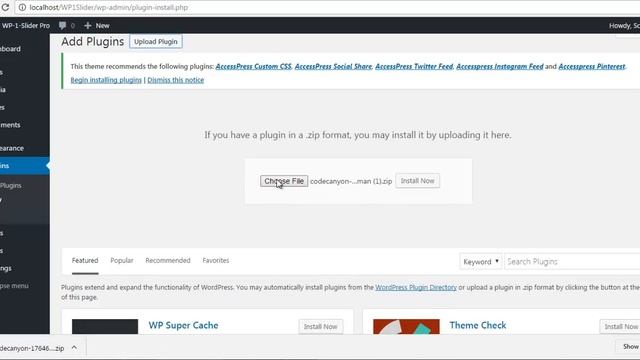Click the site info icon in address bar
This screenshot has height=360, width=640.
(x=22, y=7)
